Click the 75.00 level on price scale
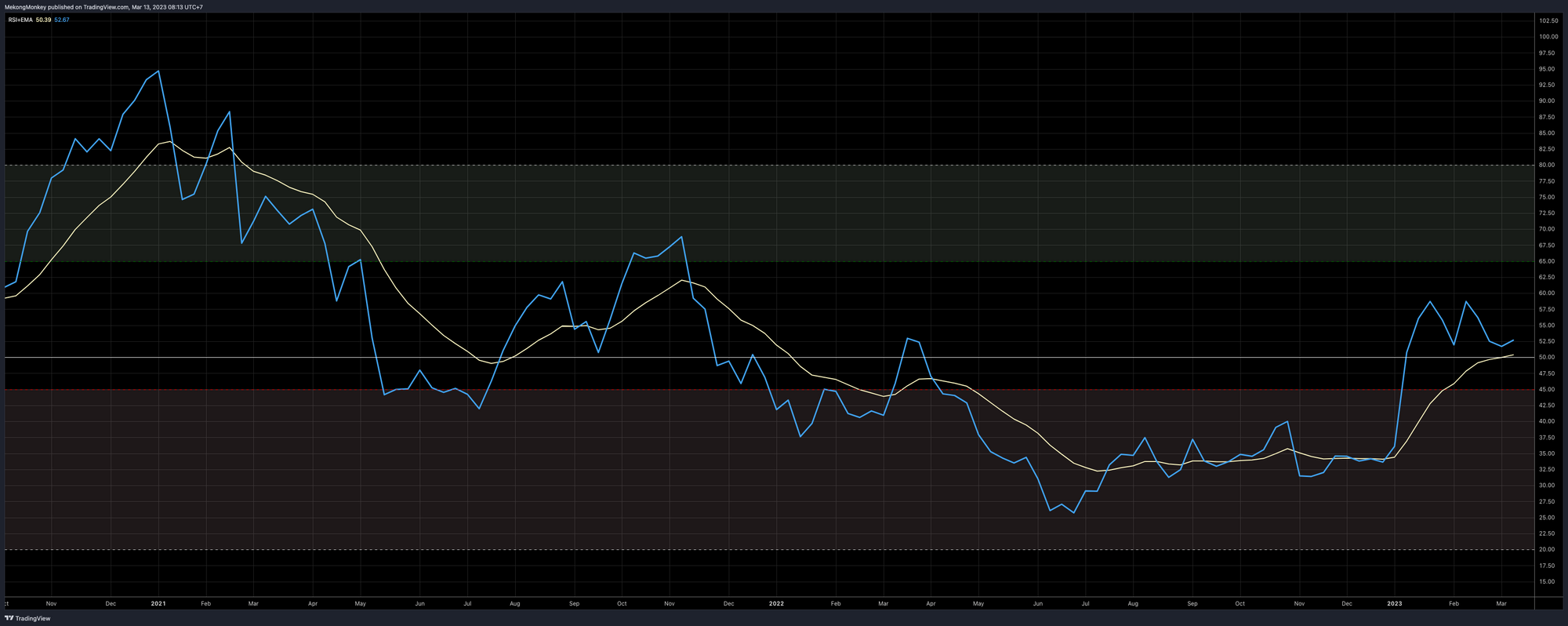Screen dimensions: 1568x626 (1548, 197)
